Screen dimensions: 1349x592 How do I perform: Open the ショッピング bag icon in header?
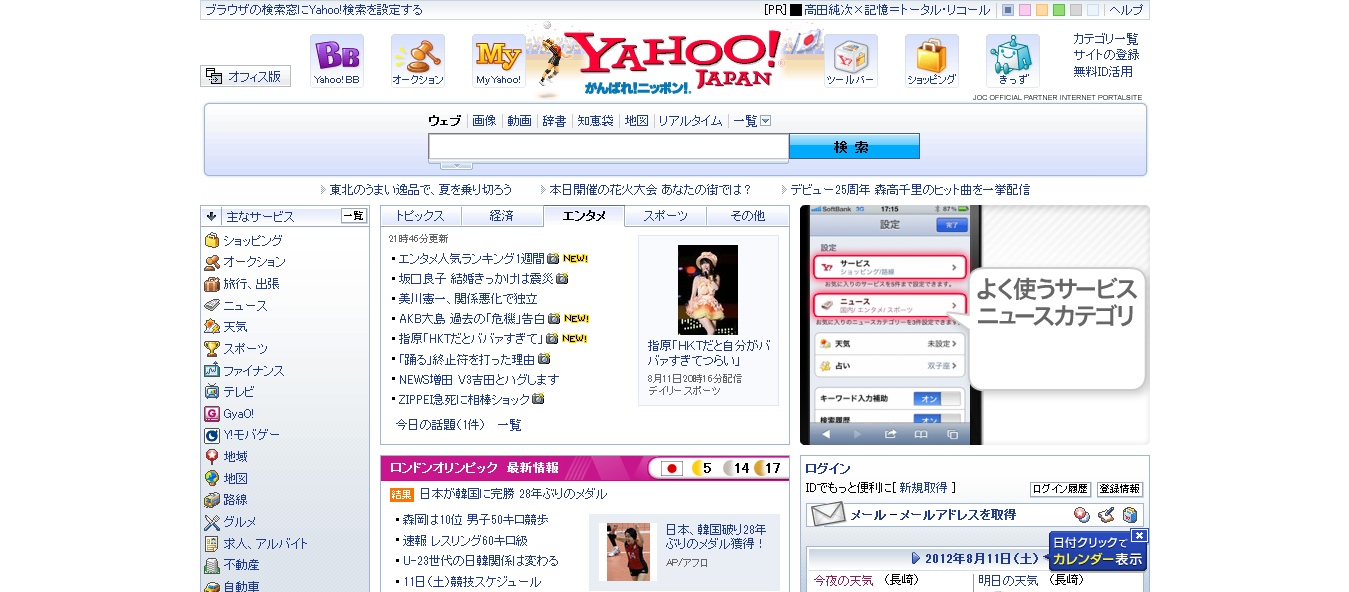pos(932,61)
